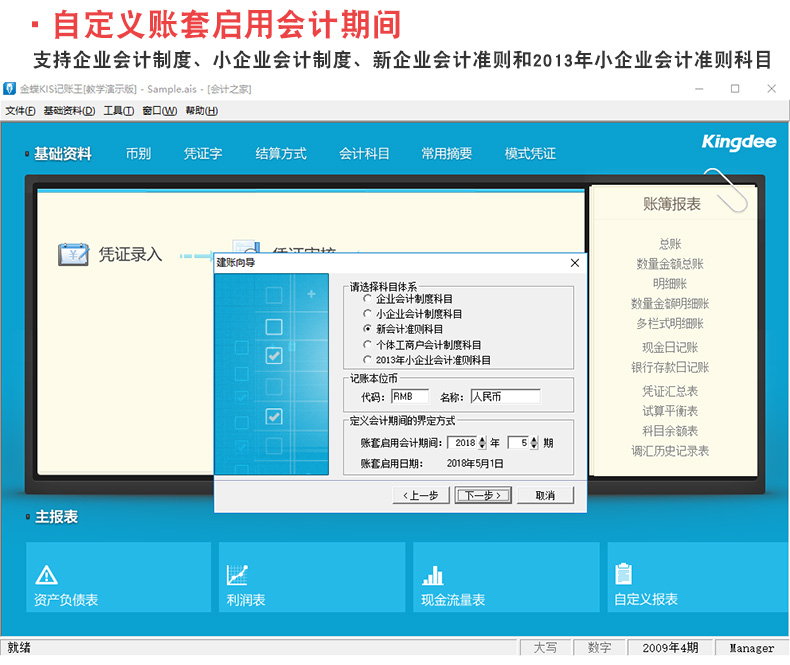The height and width of the screenshot is (665, 790).
Task: Select 小企业会计制度科目 radio option
Action: click(x=367, y=314)
